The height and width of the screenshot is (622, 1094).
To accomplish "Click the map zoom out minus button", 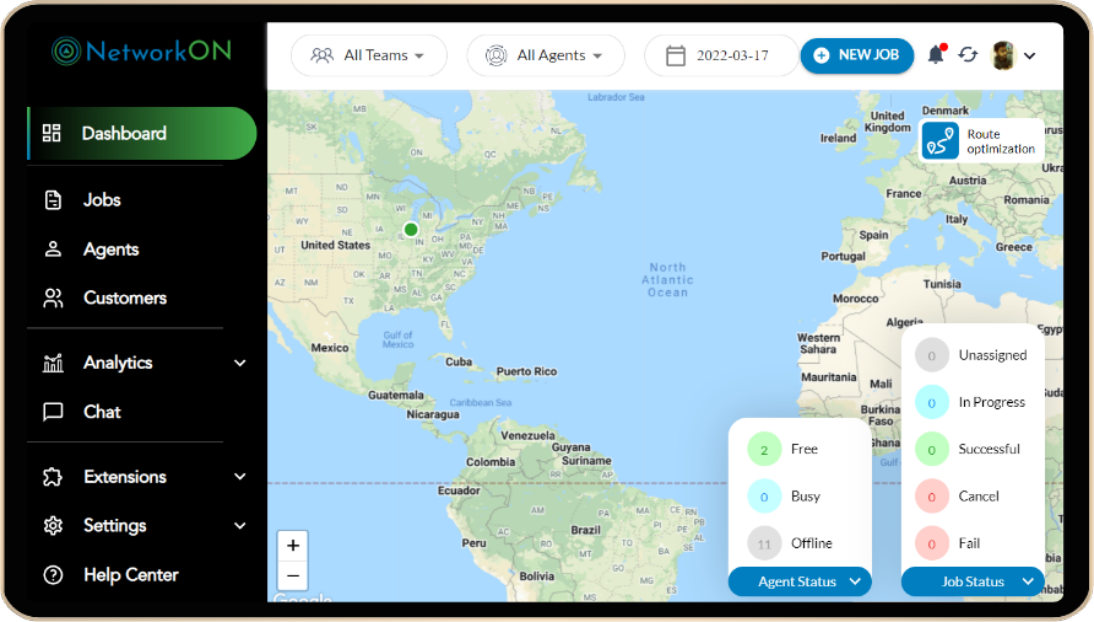I will [293, 576].
